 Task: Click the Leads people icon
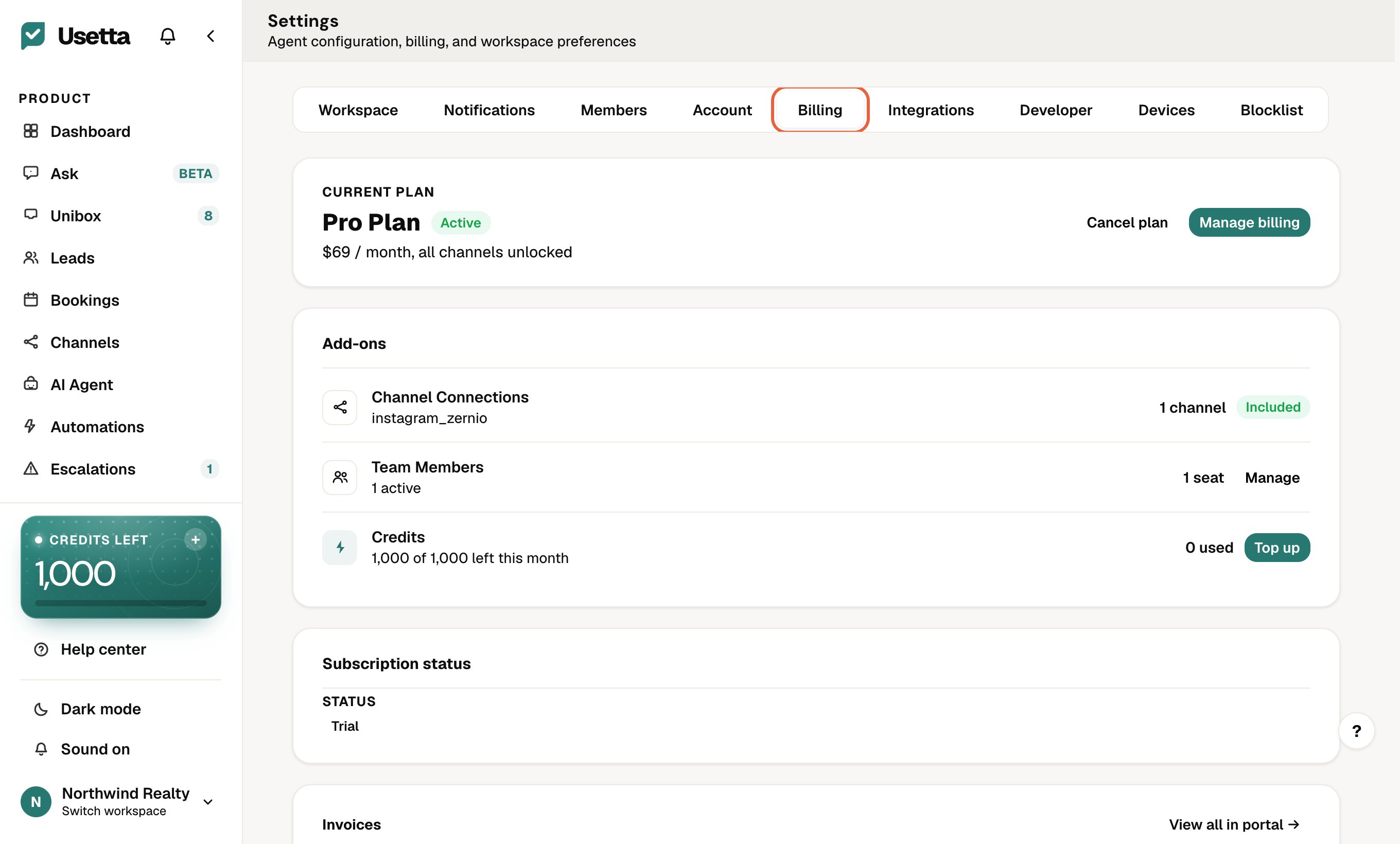(31, 258)
